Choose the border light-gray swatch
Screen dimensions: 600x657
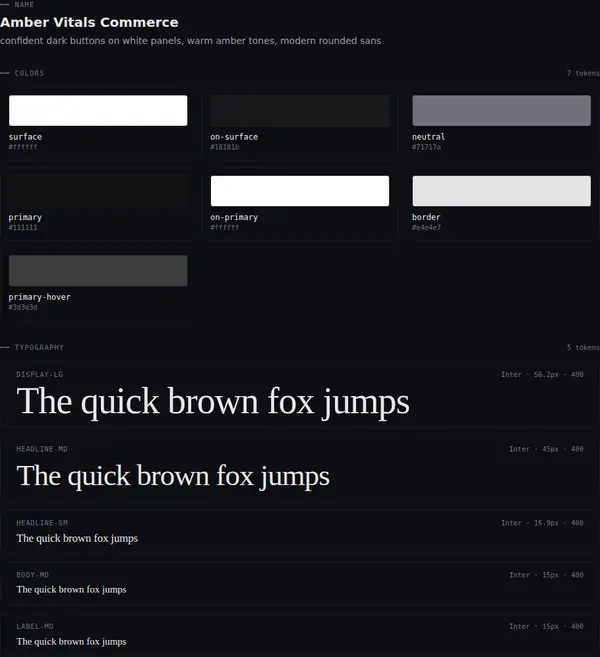(x=502, y=191)
